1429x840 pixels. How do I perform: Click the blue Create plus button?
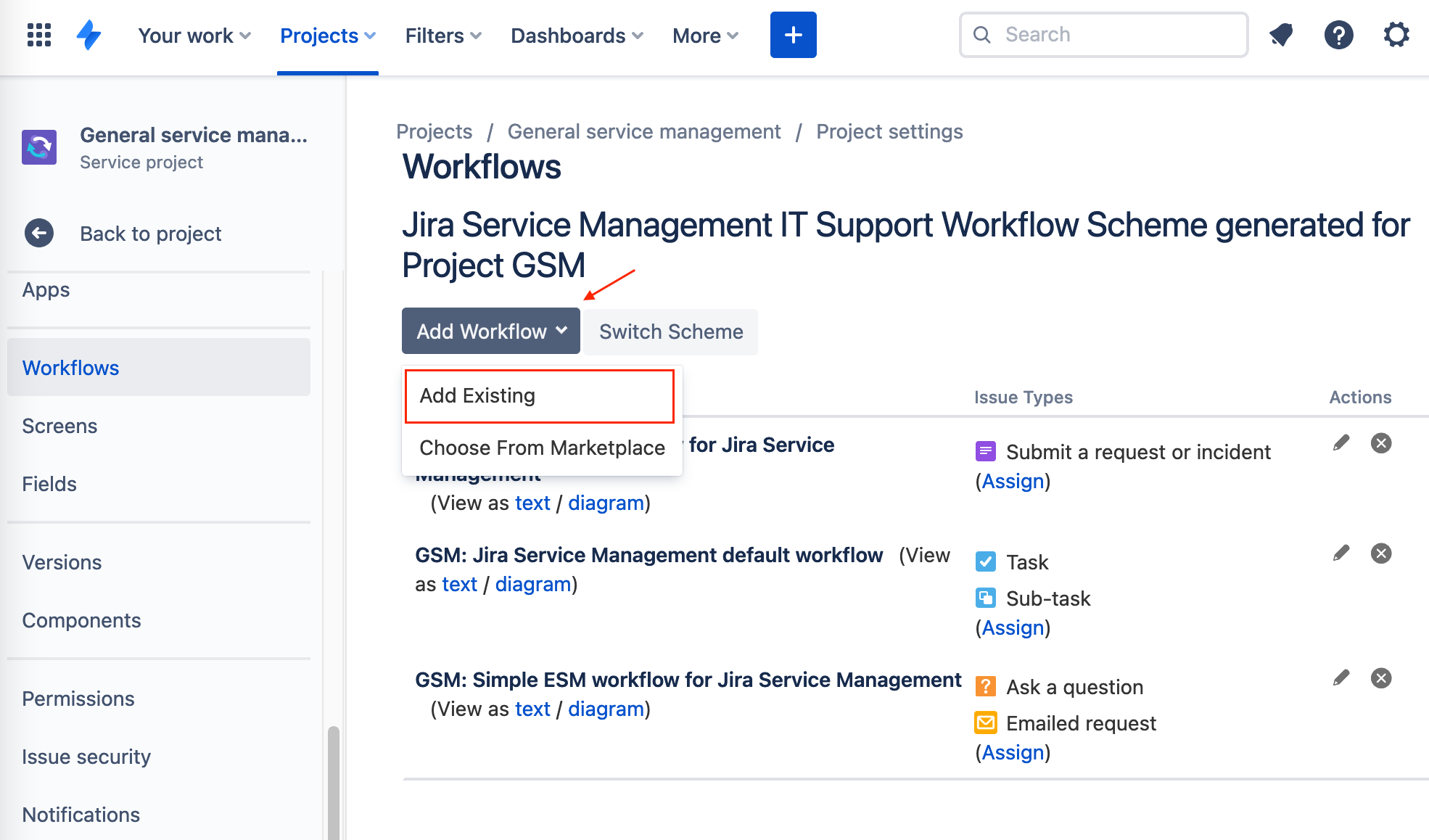coord(793,34)
